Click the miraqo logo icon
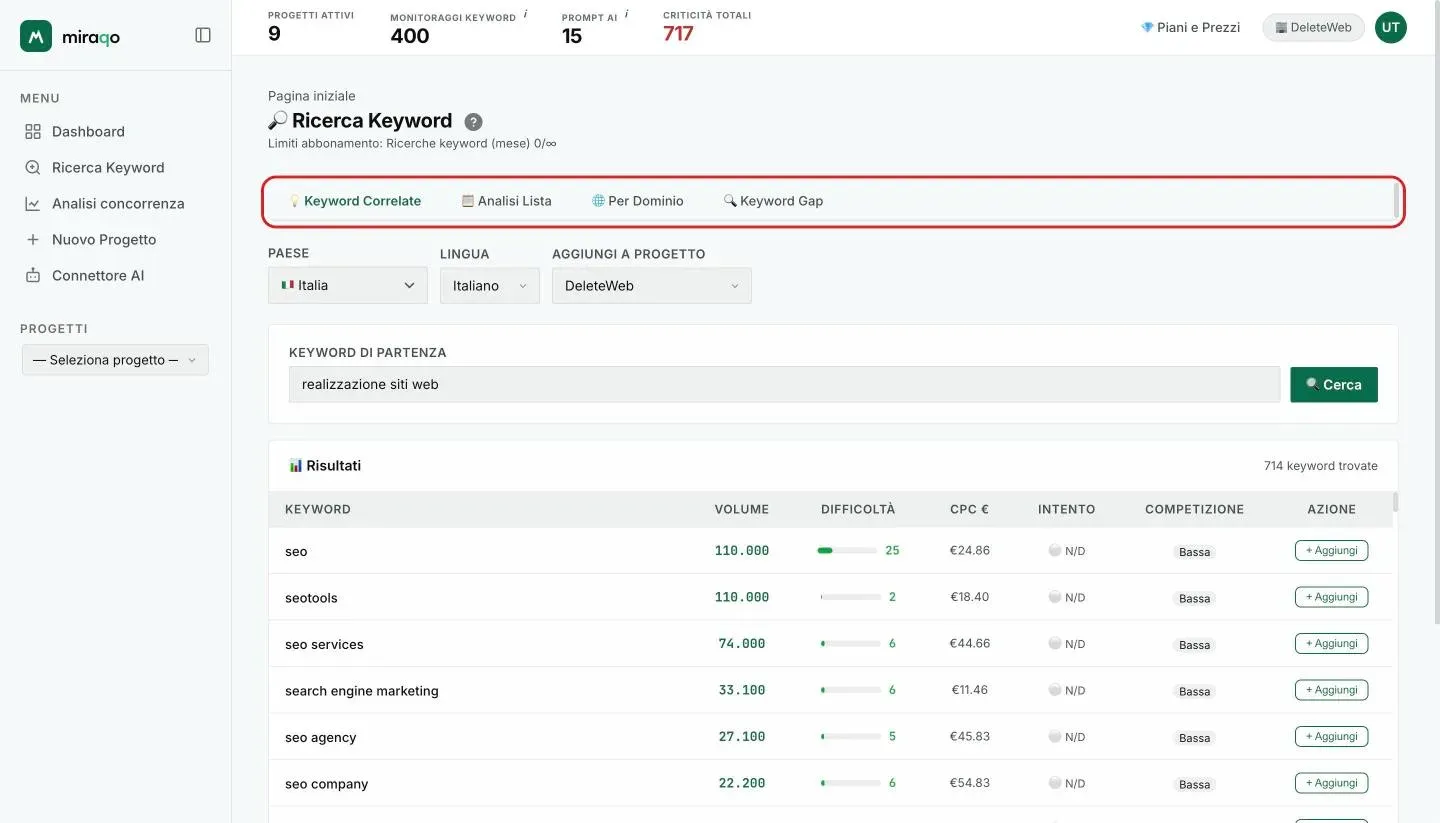The width and height of the screenshot is (1440, 823). click(36, 36)
